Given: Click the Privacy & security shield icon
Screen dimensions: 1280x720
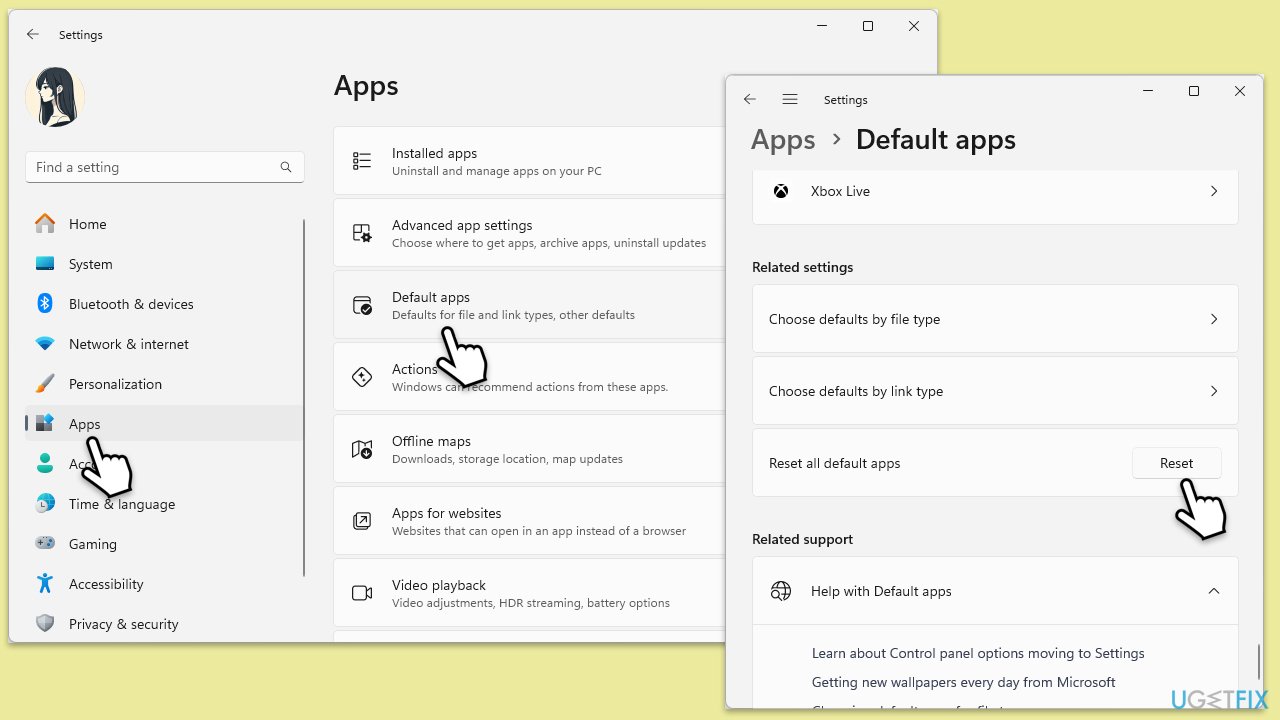Looking at the screenshot, I should pos(45,624).
